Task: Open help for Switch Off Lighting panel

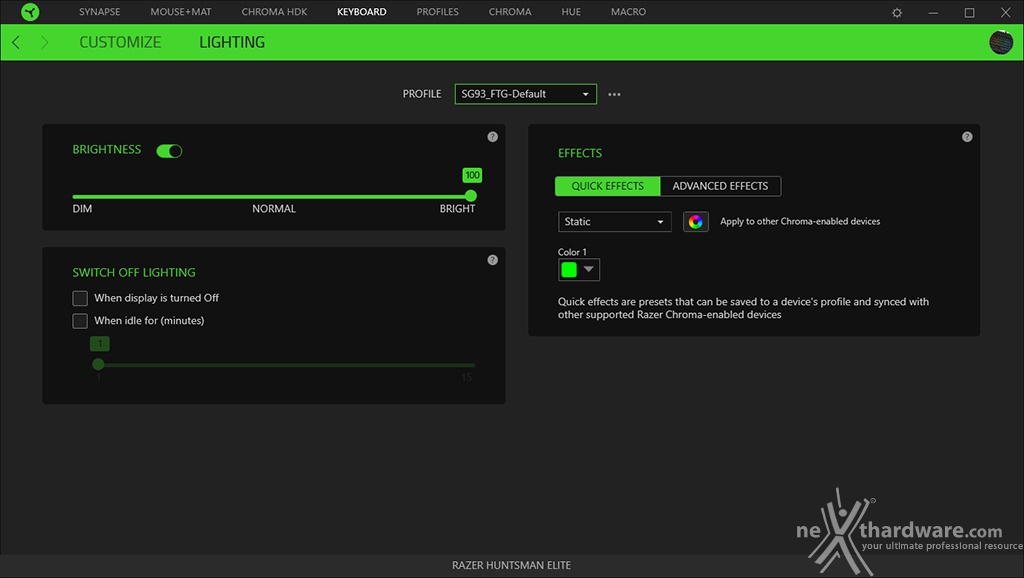Action: pyautogui.click(x=492, y=260)
